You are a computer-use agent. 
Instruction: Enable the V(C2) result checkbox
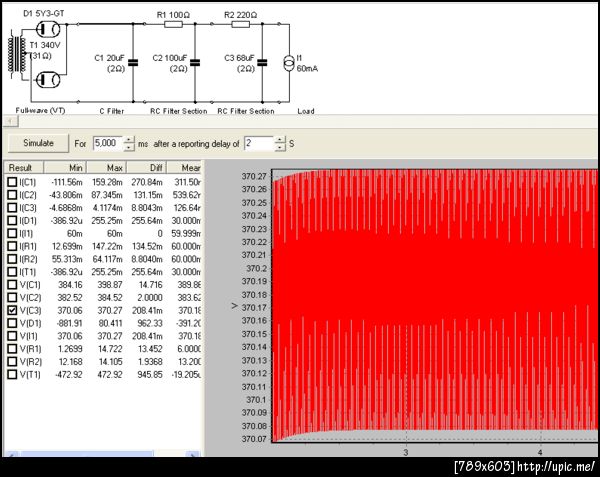coord(12,297)
